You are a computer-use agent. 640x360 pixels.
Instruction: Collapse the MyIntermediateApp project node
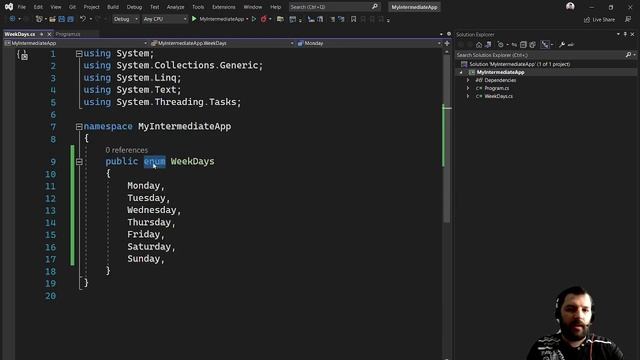(x=461, y=72)
